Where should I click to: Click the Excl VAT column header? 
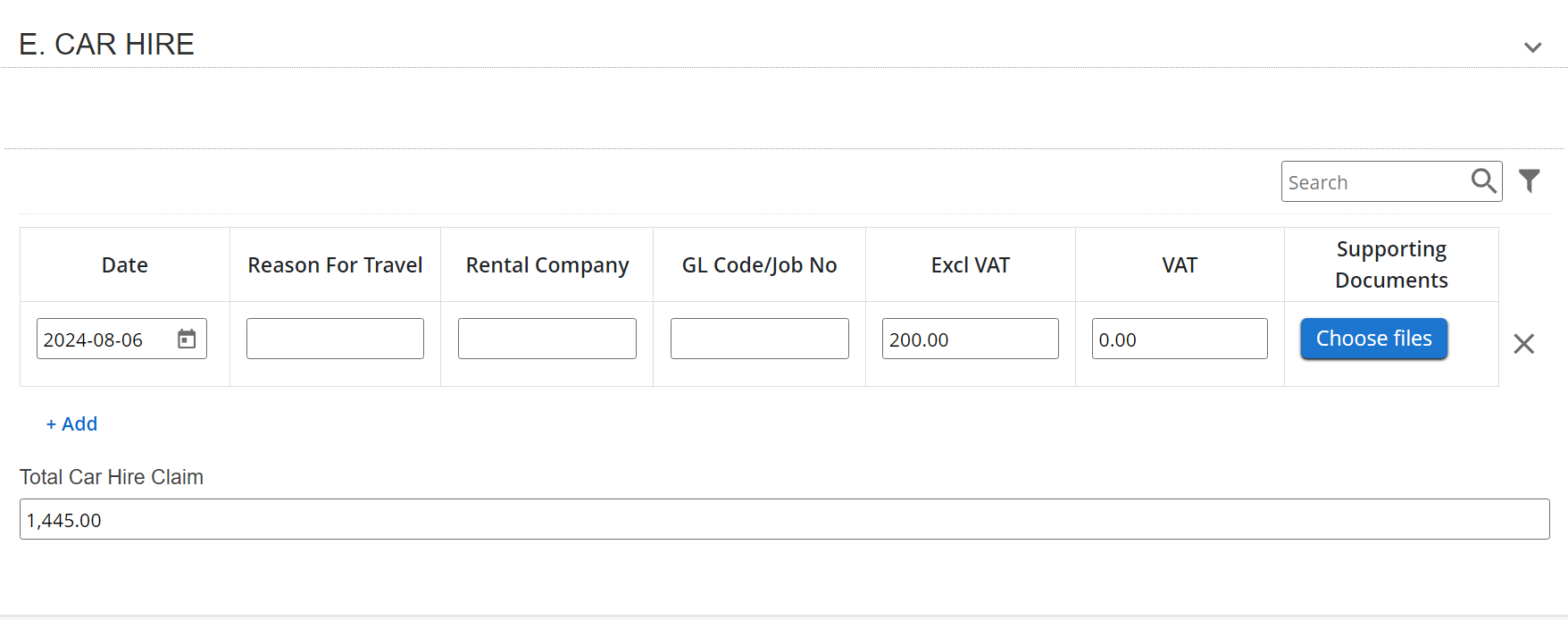tap(970, 265)
